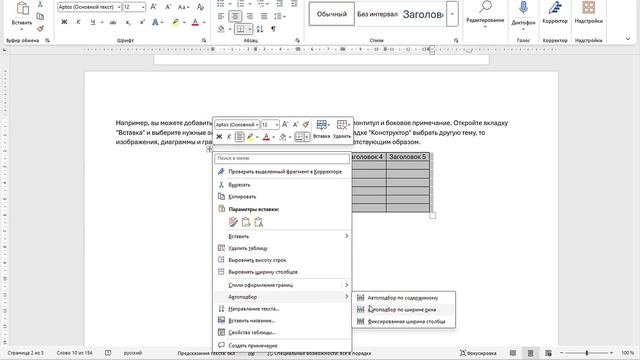Click the Cut scissors icon in ribbon clipboard group
Screen dimensions: 640x360
tap(40, 4)
